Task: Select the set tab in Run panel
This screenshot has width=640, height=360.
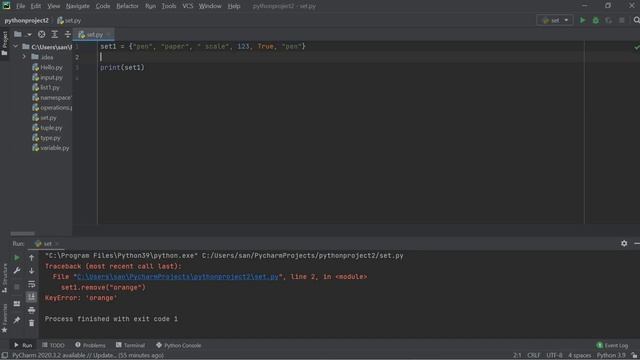Action: 46,244
